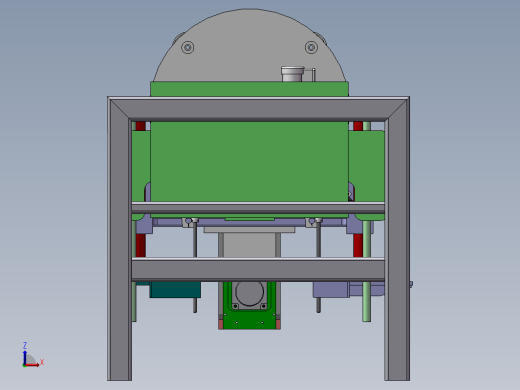Select the dark teal box under the beam

point(175,290)
